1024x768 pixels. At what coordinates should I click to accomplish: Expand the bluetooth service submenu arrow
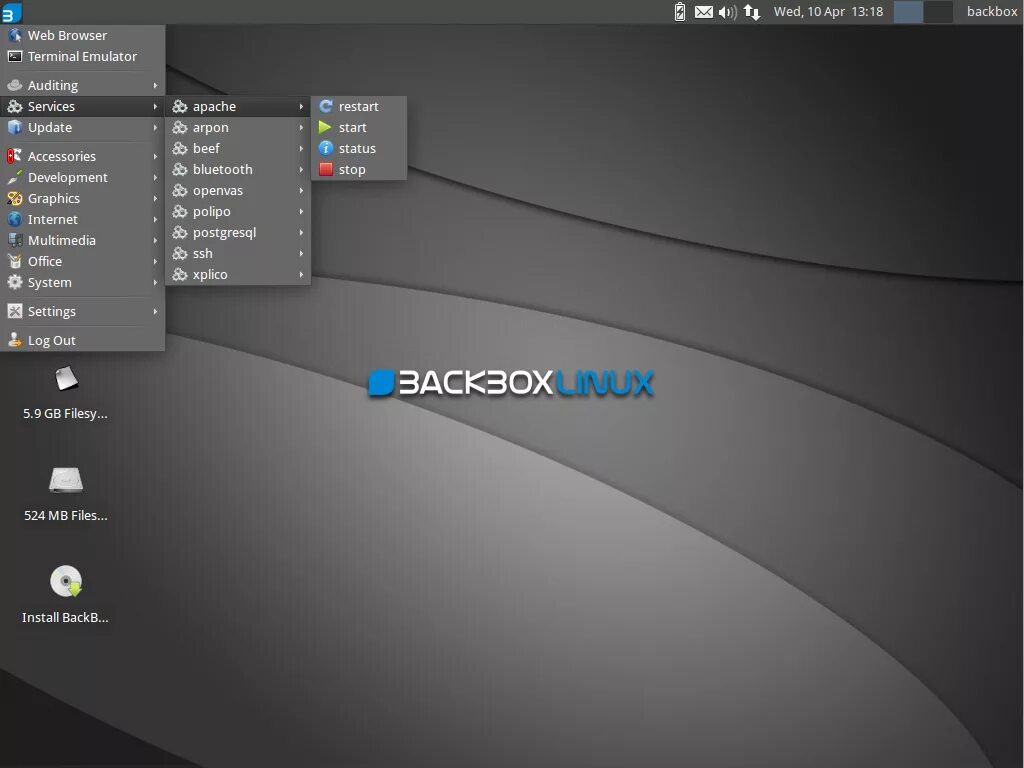(x=301, y=169)
